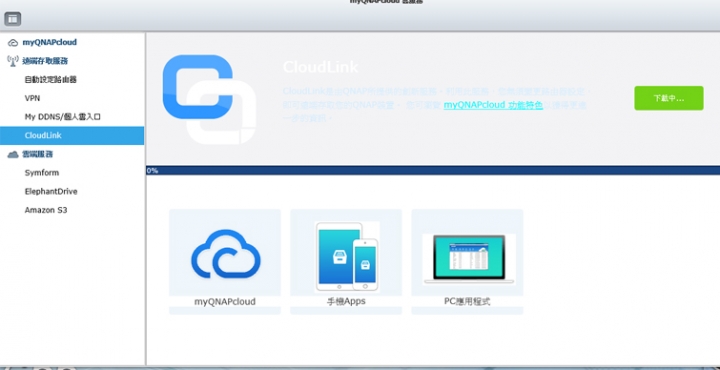The height and width of the screenshot is (370, 720).
Task: Click the green 下載中... button
Action: tap(669, 98)
